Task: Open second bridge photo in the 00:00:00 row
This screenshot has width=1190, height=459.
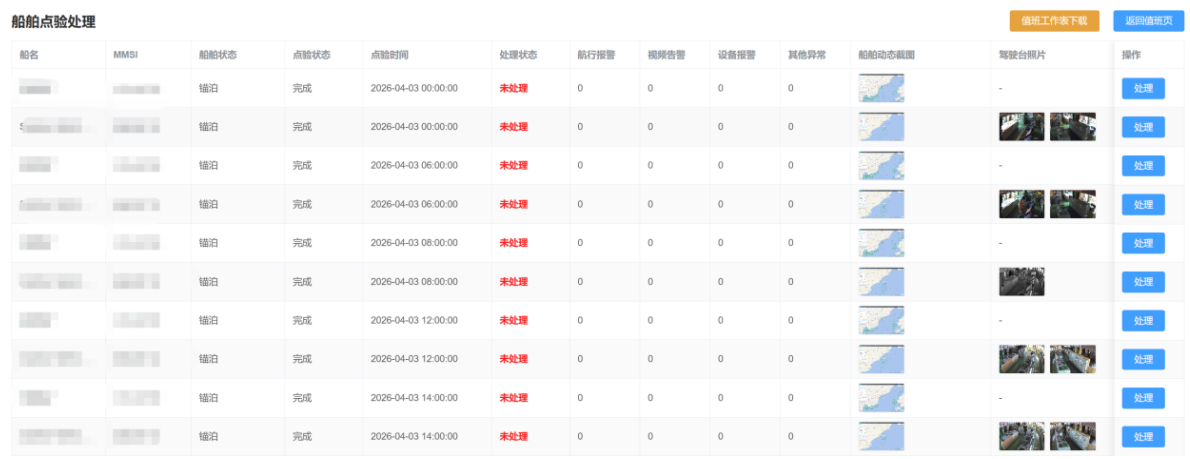Action: coord(1072,127)
